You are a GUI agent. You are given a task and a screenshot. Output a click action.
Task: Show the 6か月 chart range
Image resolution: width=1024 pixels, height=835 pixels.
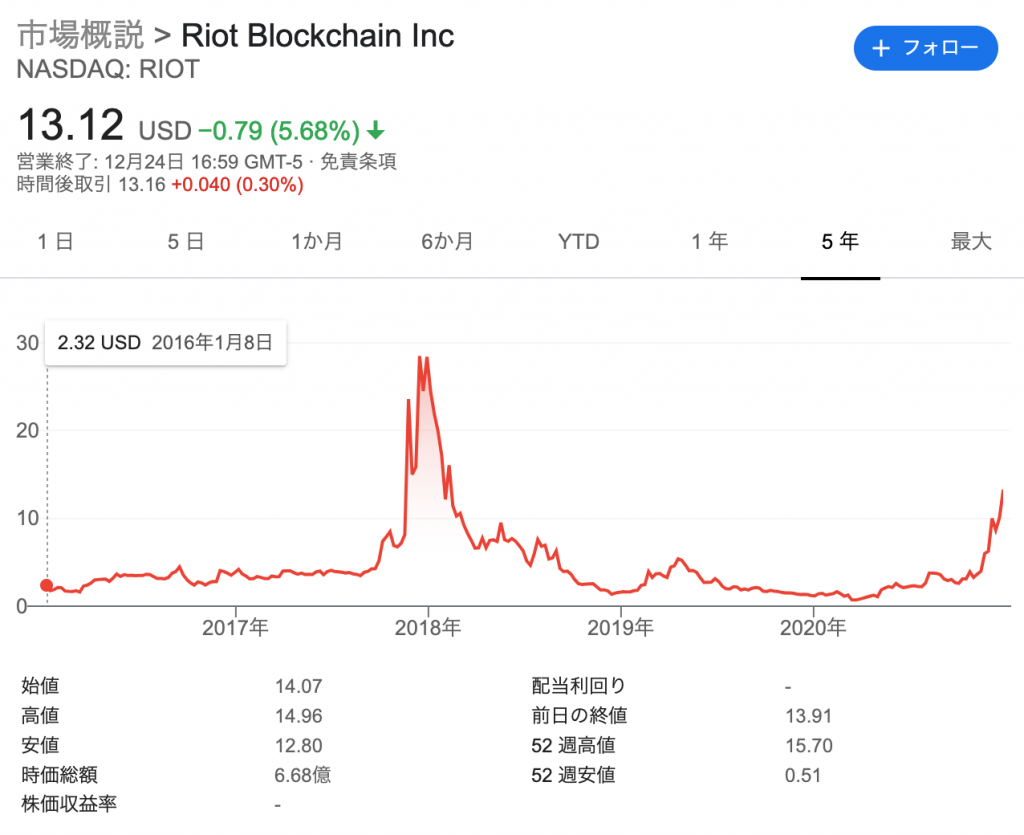click(x=447, y=241)
